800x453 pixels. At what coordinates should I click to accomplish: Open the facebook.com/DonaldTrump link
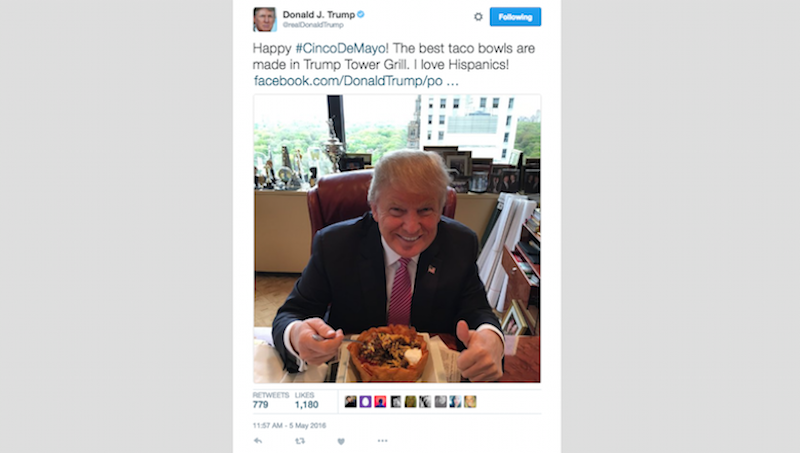tap(356, 81)
